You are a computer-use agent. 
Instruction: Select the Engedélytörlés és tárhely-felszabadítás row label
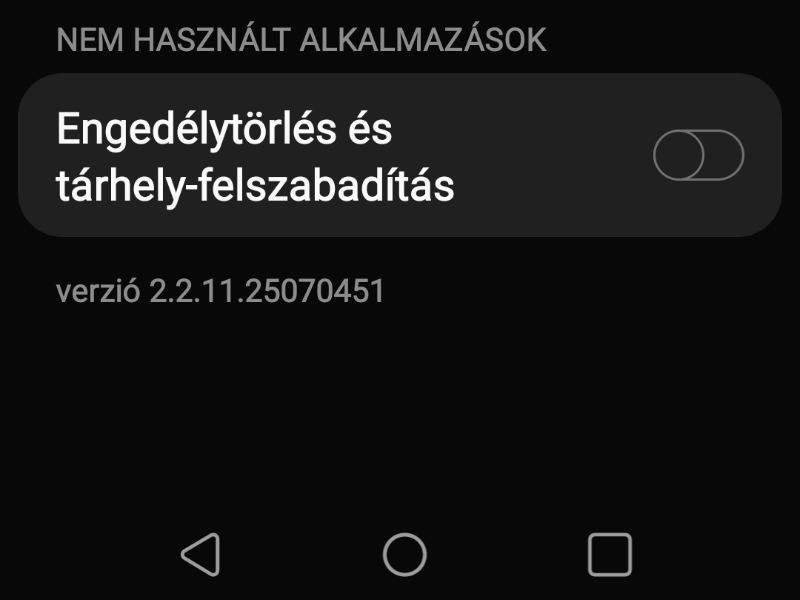click(x=255, y=158)
